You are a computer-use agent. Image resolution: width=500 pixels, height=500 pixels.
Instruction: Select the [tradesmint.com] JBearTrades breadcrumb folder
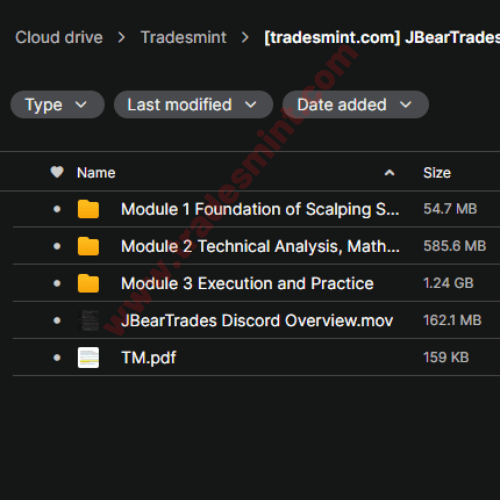coord(382,37)
